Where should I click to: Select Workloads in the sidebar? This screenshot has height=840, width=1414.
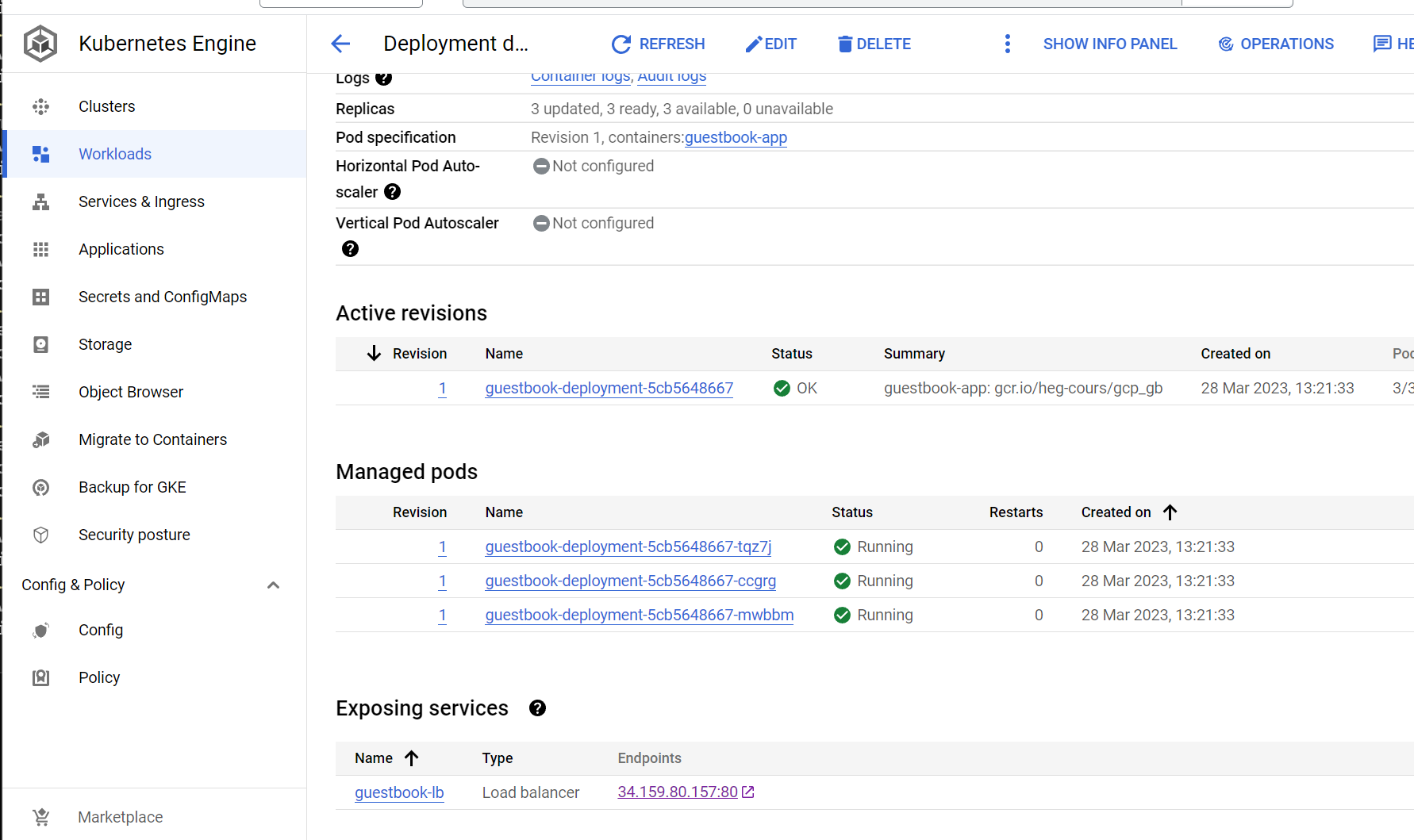(x=115, y=154)
